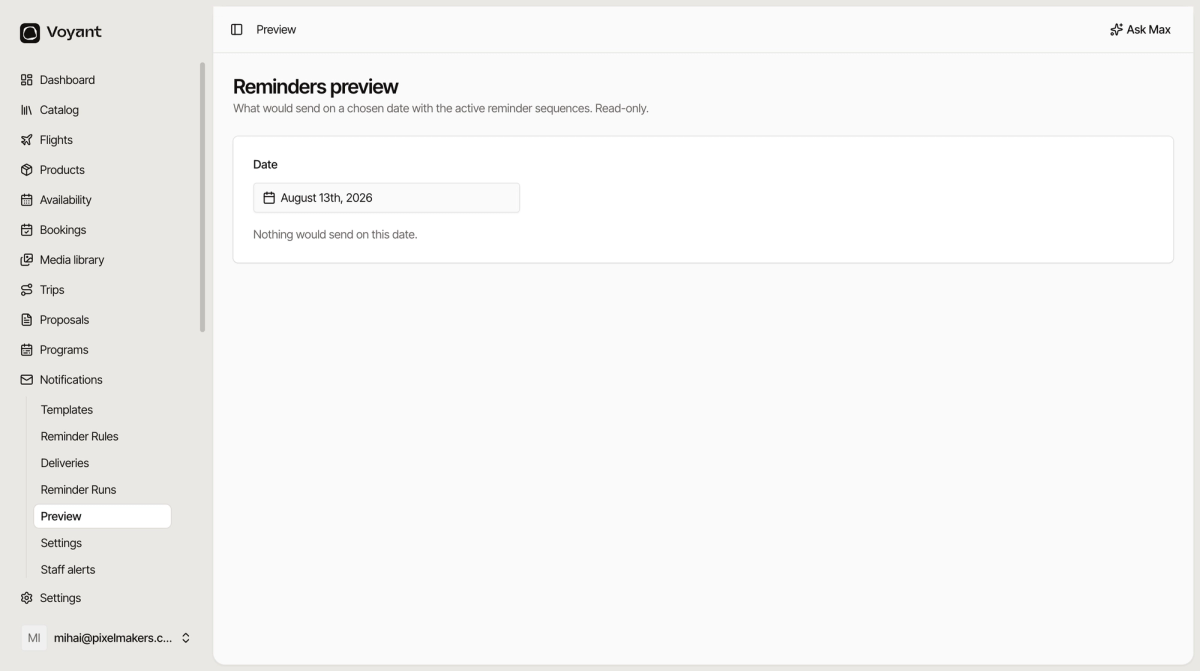
Task: Toggle the sidebar panel icon
Action: (237, 30)
